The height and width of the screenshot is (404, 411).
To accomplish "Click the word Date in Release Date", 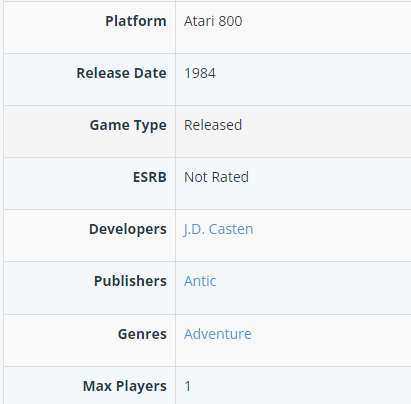I will click(150, 73).
